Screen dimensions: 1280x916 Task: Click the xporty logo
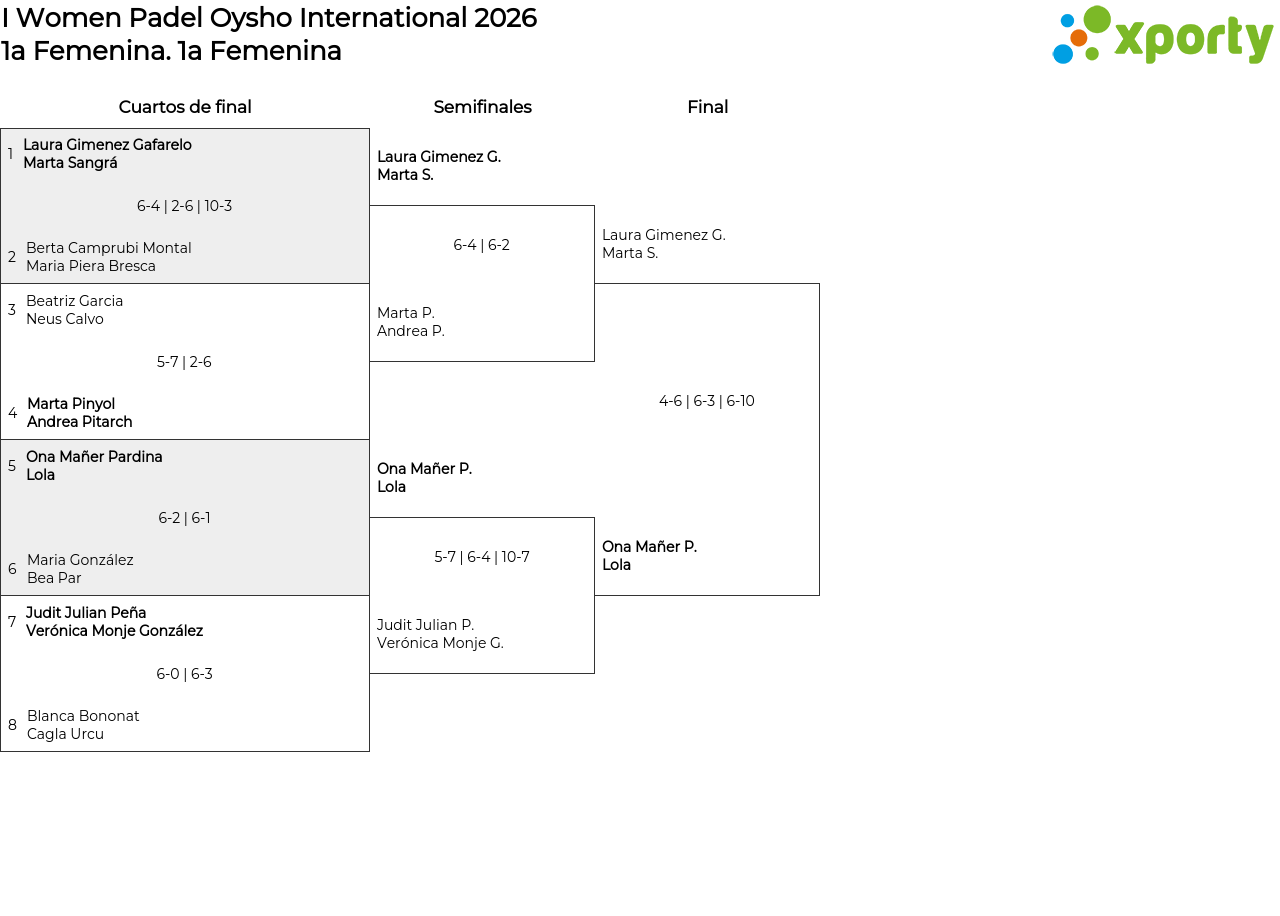(1163, 35)
